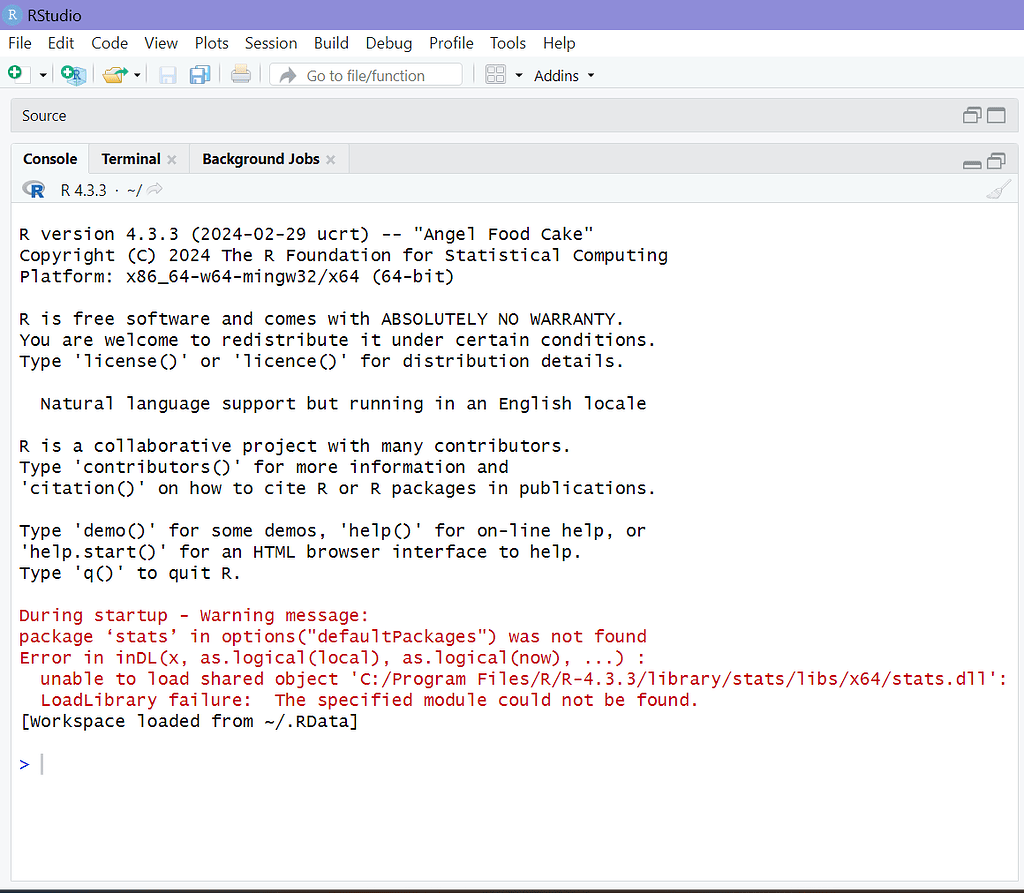The image size is (1024, 893).
Task: Open the Build menu
Action: 331,43
